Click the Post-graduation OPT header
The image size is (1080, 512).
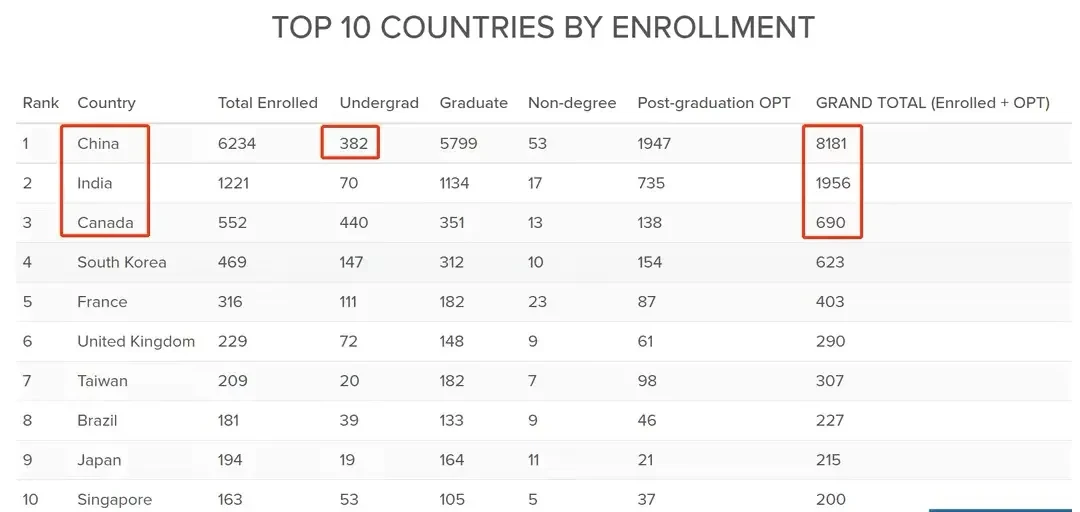coord(714,103)
